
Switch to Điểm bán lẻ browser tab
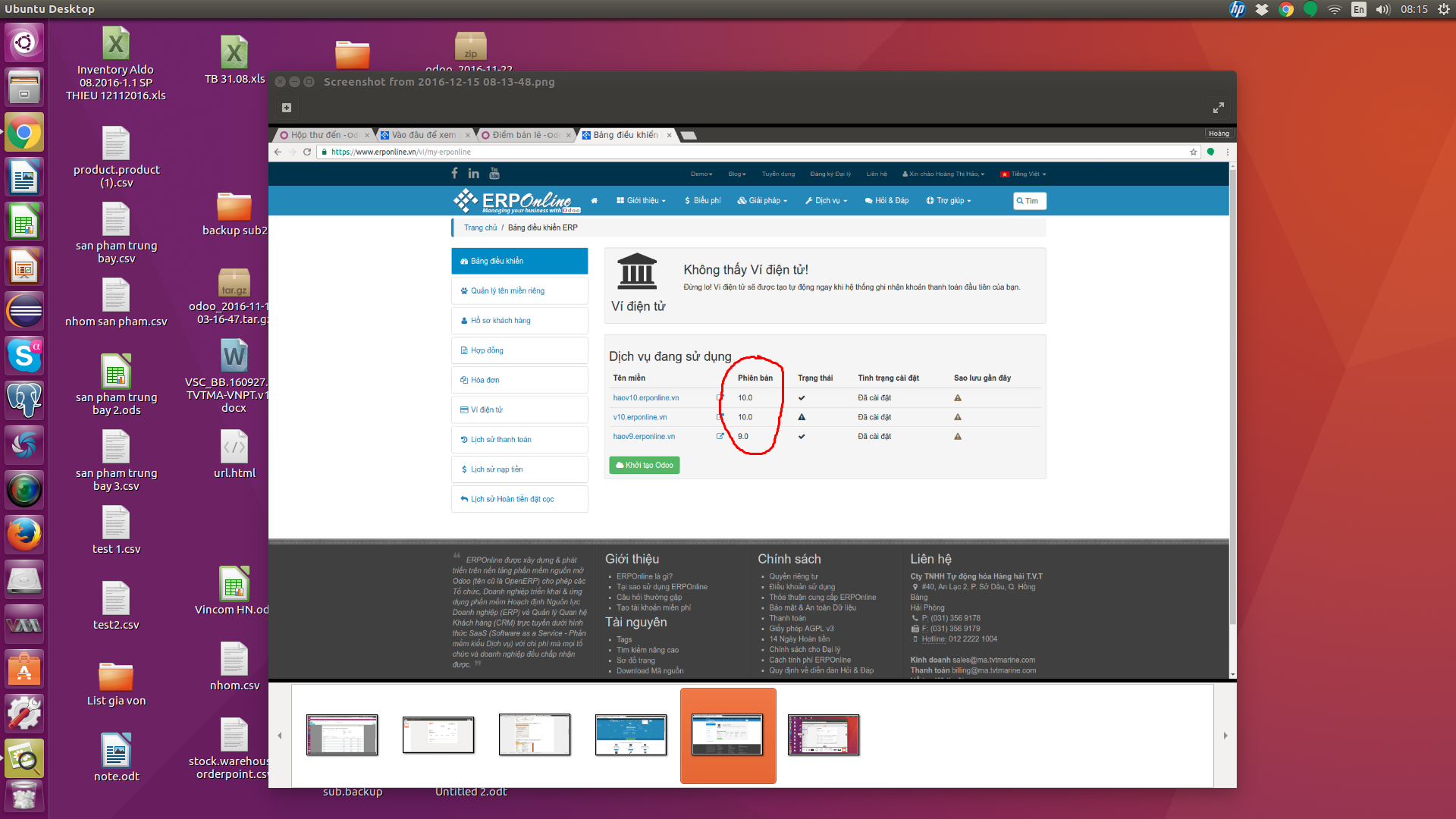[525, 135]
